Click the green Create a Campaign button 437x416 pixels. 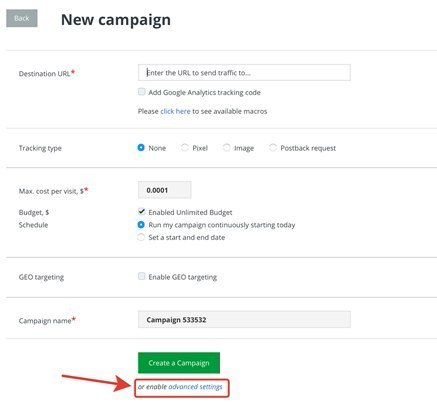(179, 363)
